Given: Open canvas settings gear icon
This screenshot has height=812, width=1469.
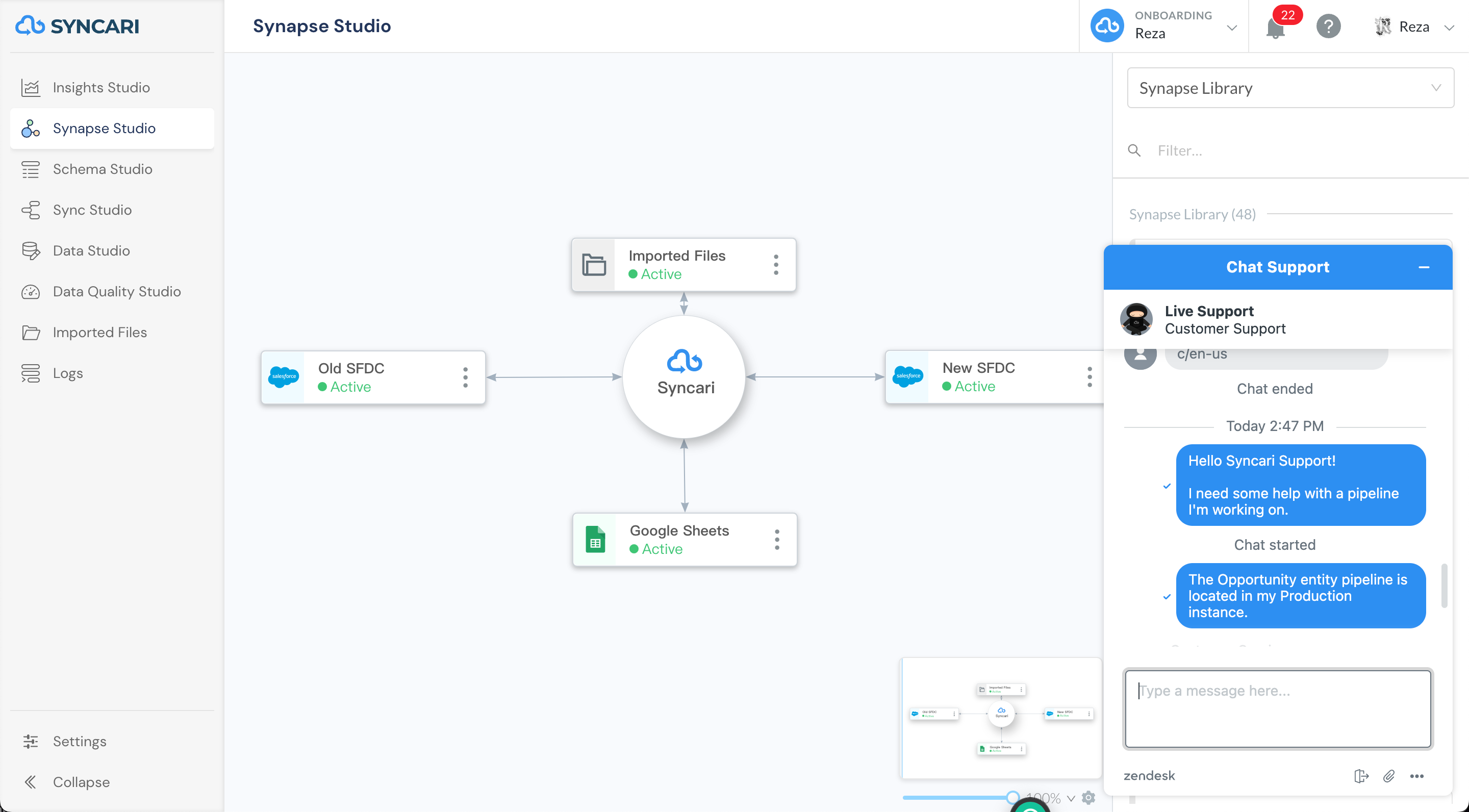Looking at the screenshot, I should [1088, 798].
